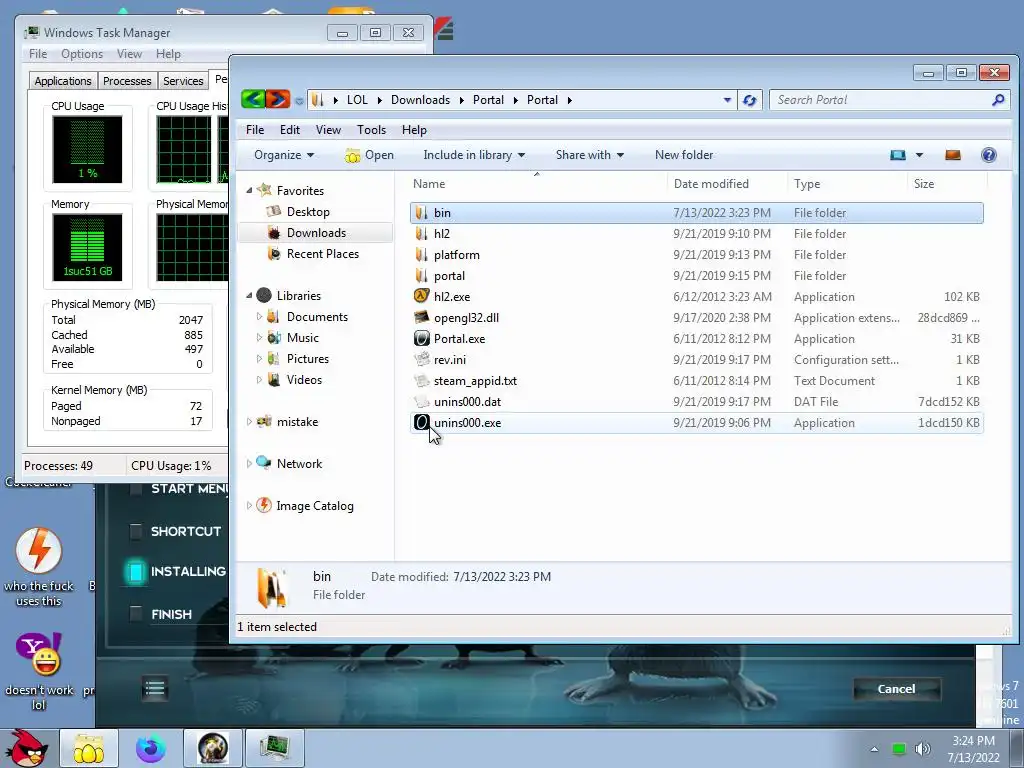Sort by the Type column header
Screen dimensions: 1024x768
tap(847, 184)
